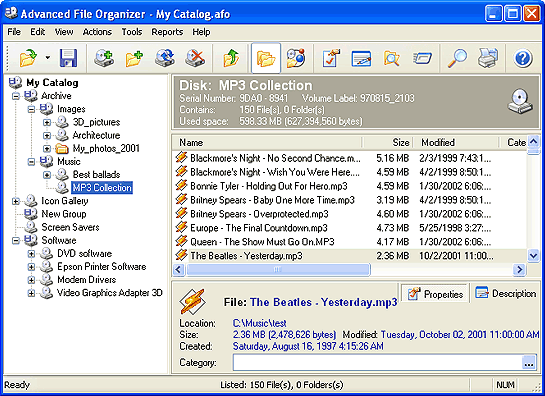Open the Actions menu
Viewport: 545px width, 396px height.
pyautogui.click(x=97, y=32)
